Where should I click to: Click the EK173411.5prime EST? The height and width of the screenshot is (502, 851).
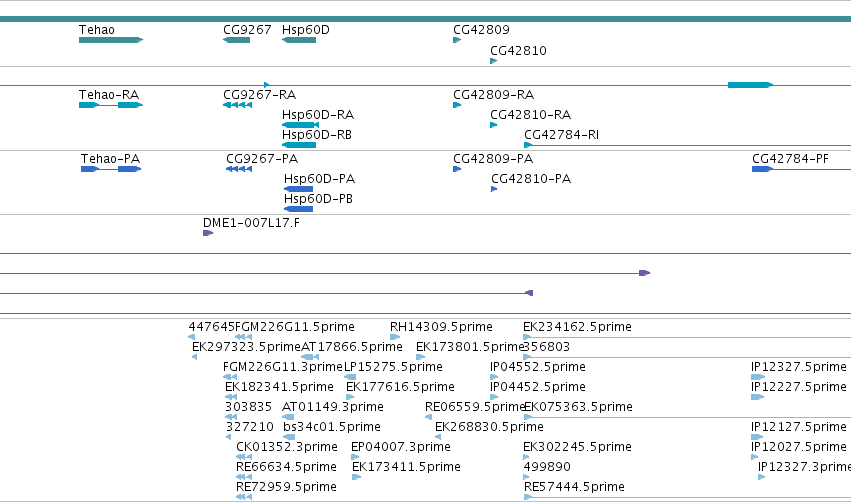coord(357,477)
